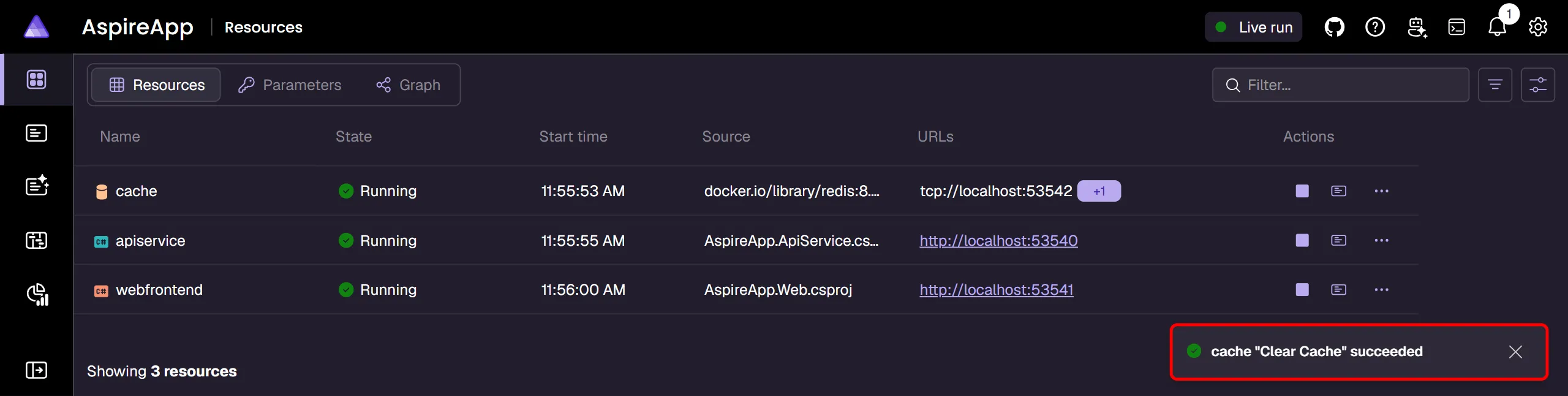Select the cache resource name
This screenshot has height=396, width=1568.
click(x=136, y=191)
